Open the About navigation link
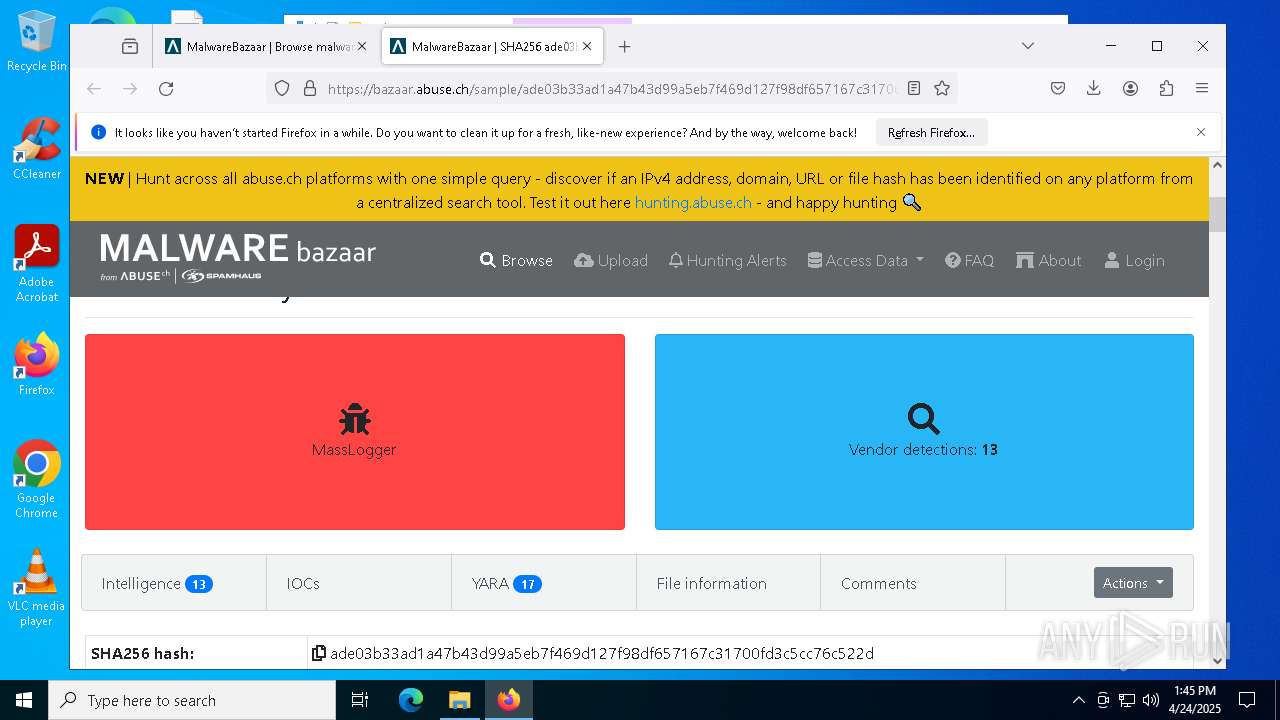 point(1049,260)
